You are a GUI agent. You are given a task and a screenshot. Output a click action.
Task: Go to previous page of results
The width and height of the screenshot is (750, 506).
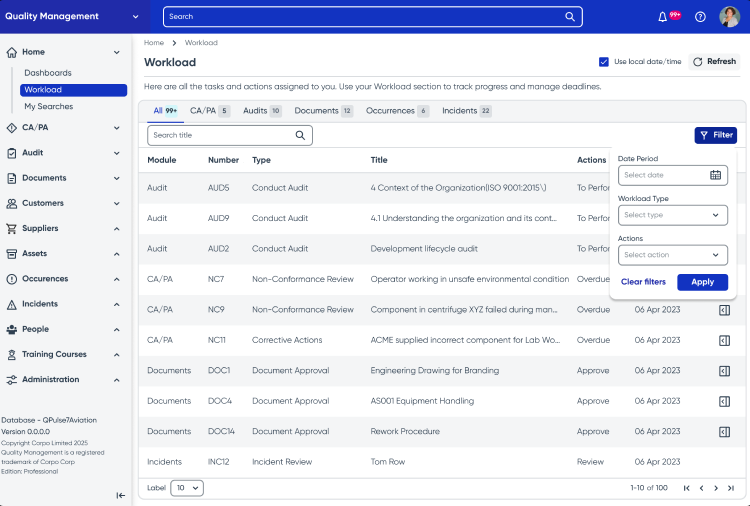pos(701,488)
